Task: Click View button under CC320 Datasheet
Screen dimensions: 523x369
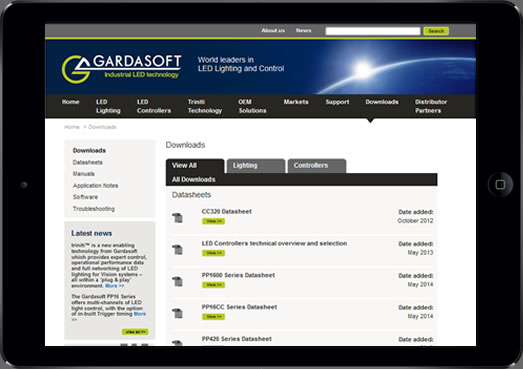Action: (x=213, y=221)
